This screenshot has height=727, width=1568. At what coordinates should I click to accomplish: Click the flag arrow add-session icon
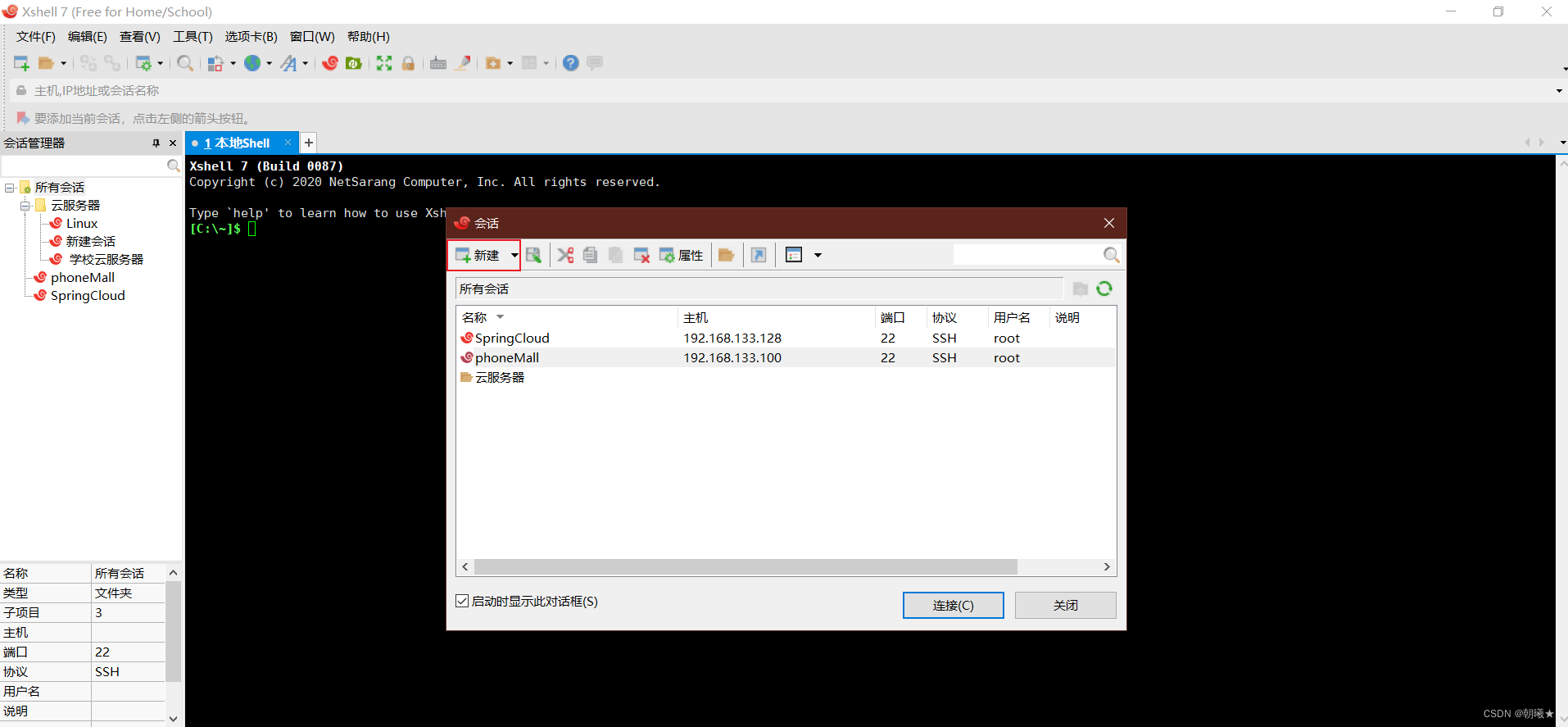pos(23,118)
